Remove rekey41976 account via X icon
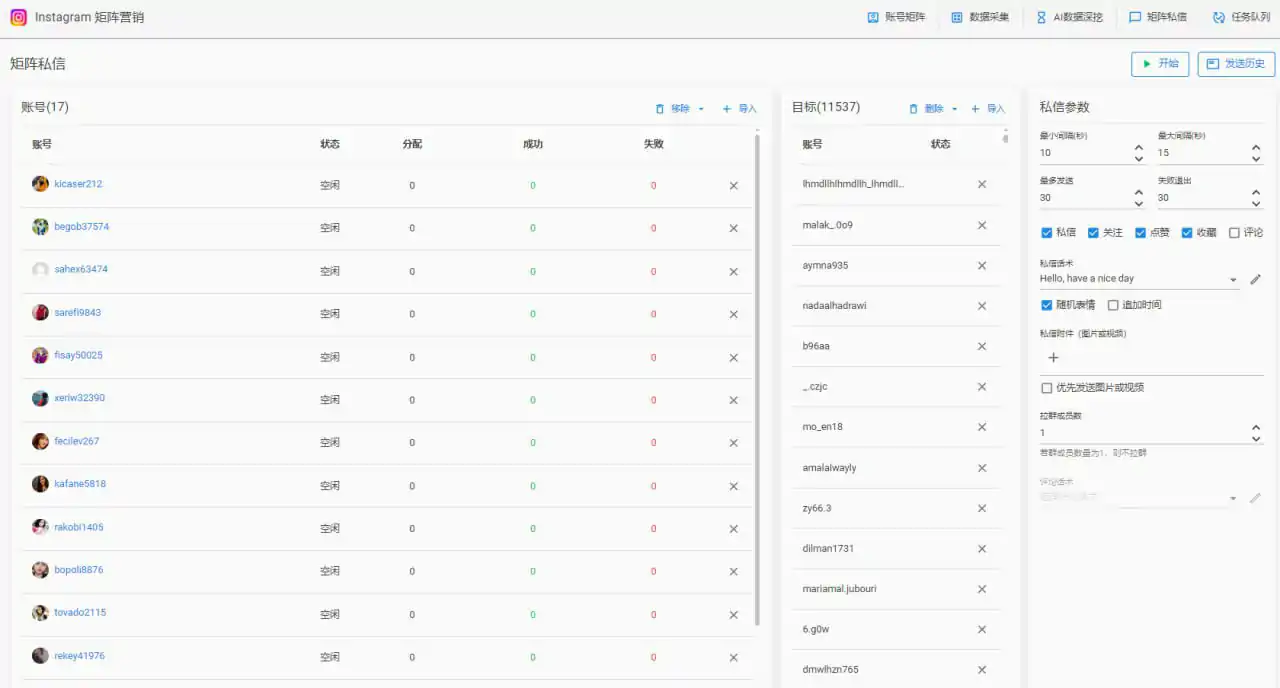The image size is (1280, 688). coord(733,658)
